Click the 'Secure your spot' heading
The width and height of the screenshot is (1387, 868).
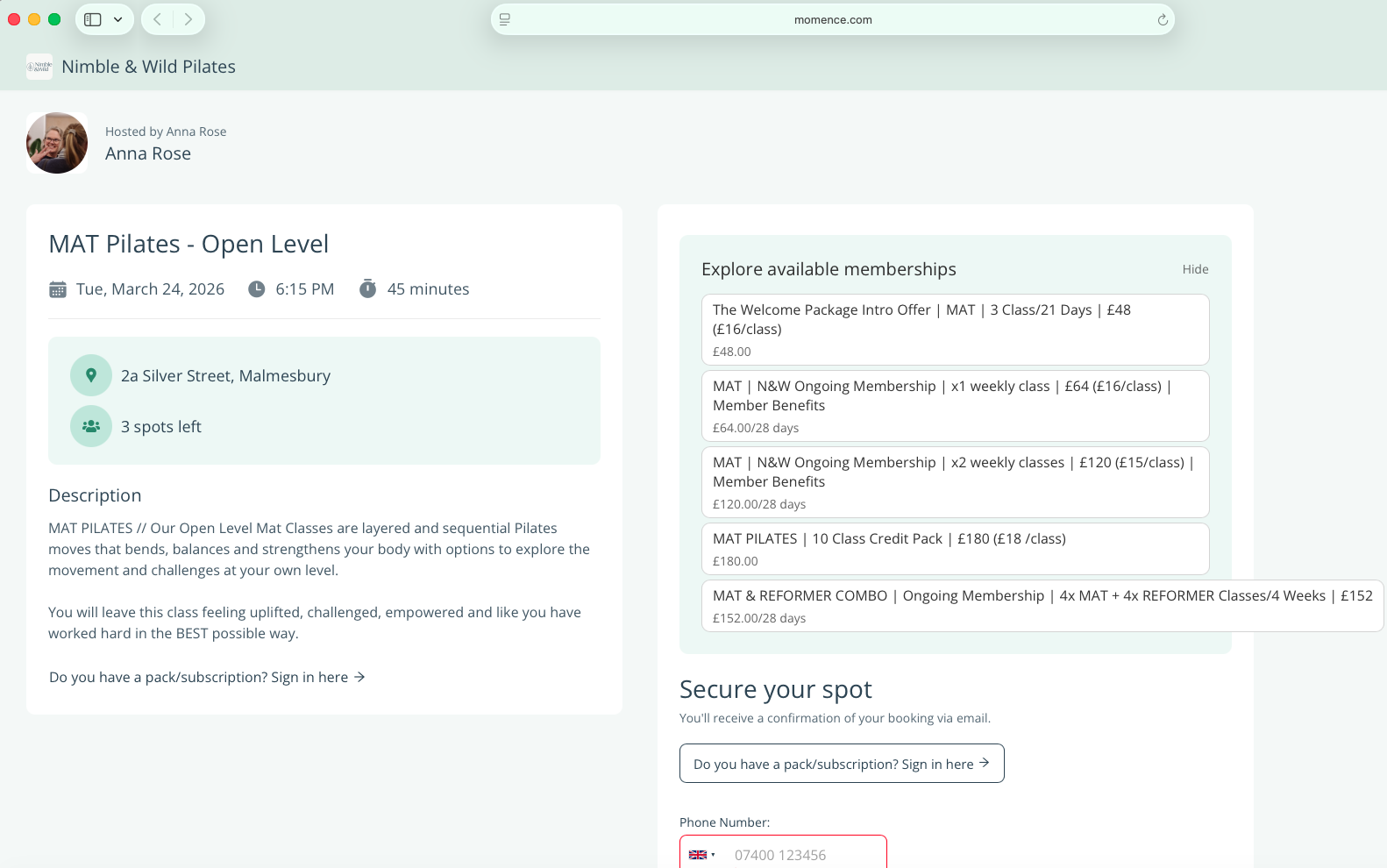point(776,689)
